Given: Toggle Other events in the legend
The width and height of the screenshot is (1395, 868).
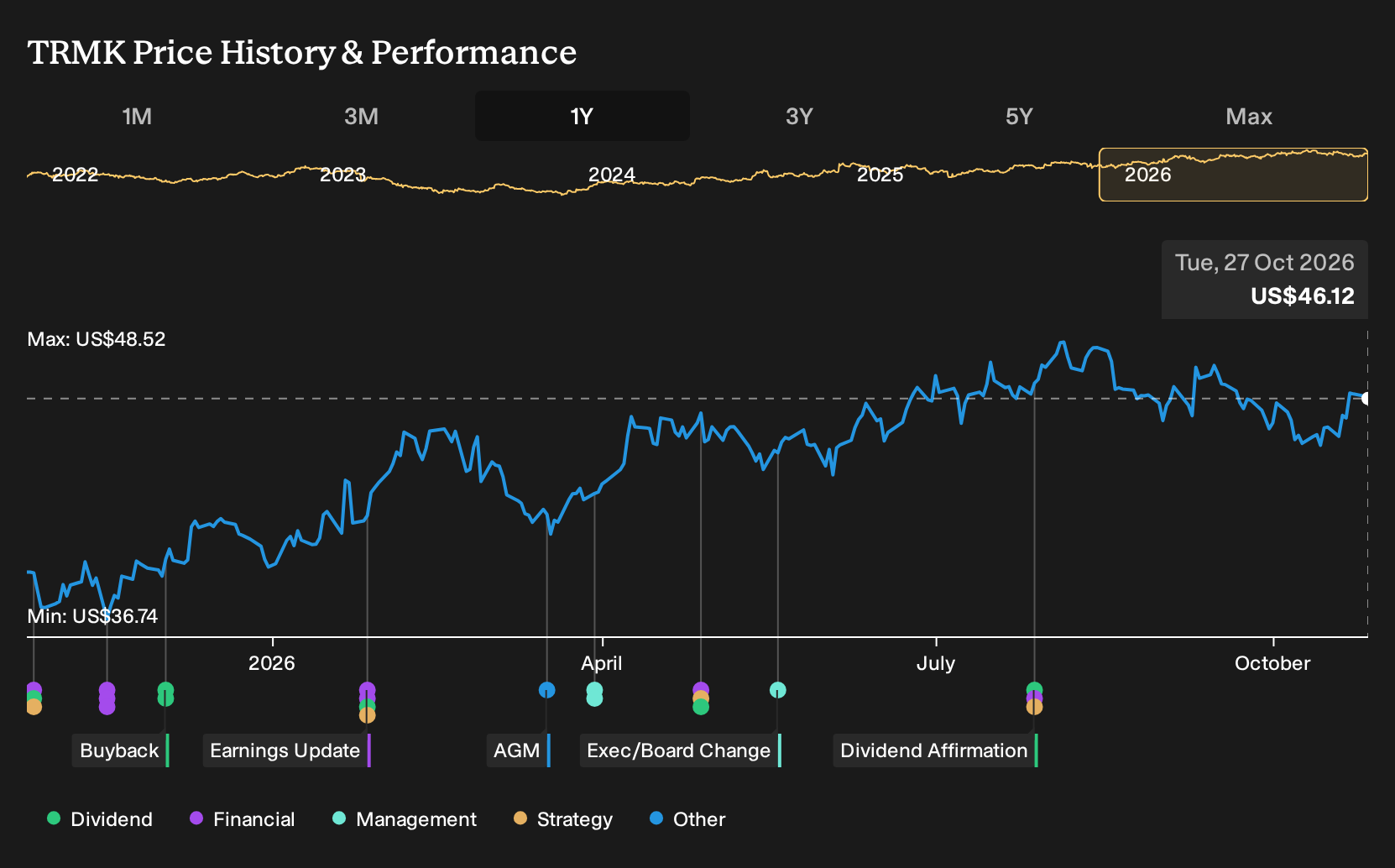Looking at the screenshot, I should pos(687,819).
